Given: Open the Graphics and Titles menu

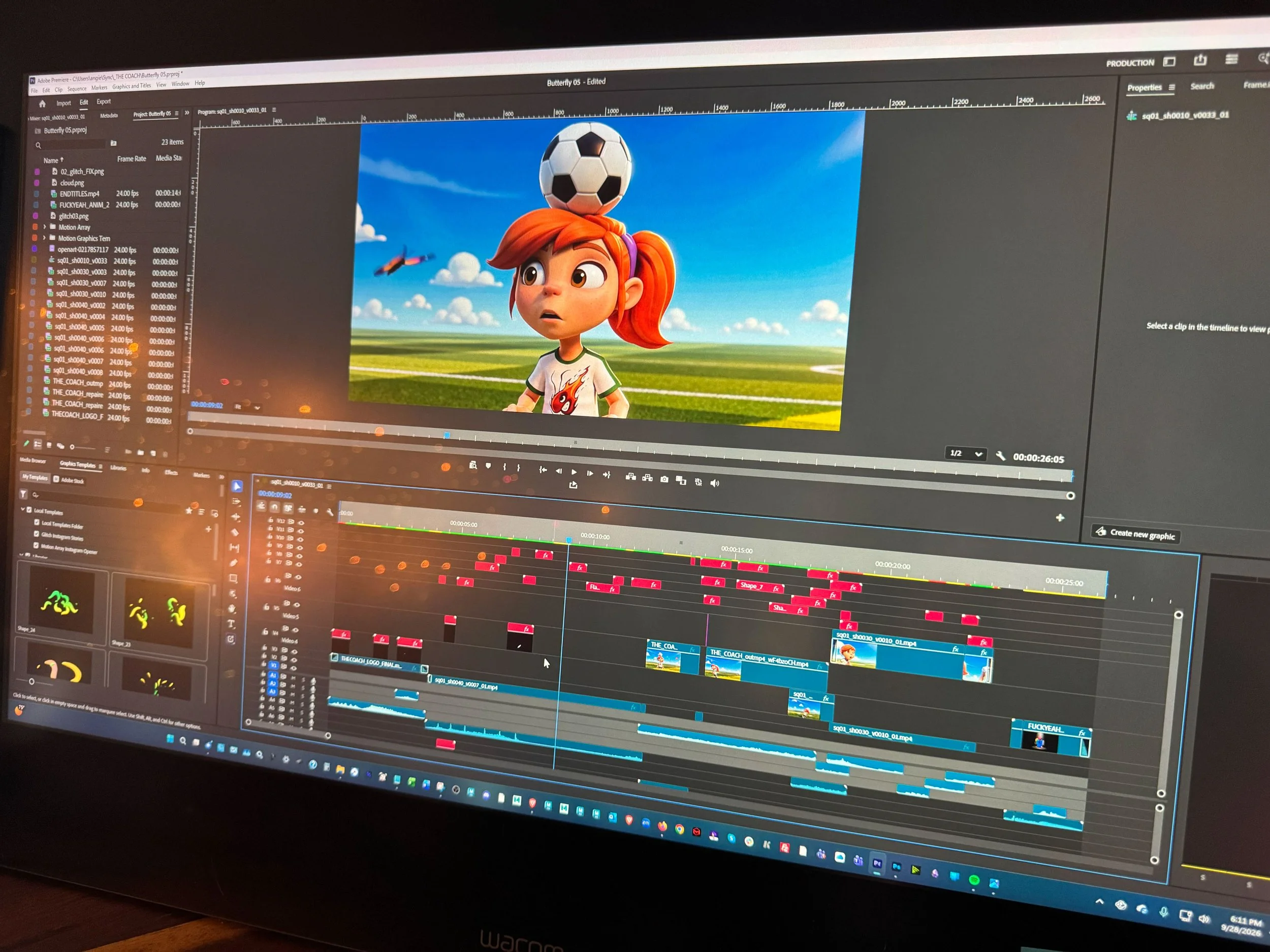Looking at the screenshot, I should coord(132,86).
